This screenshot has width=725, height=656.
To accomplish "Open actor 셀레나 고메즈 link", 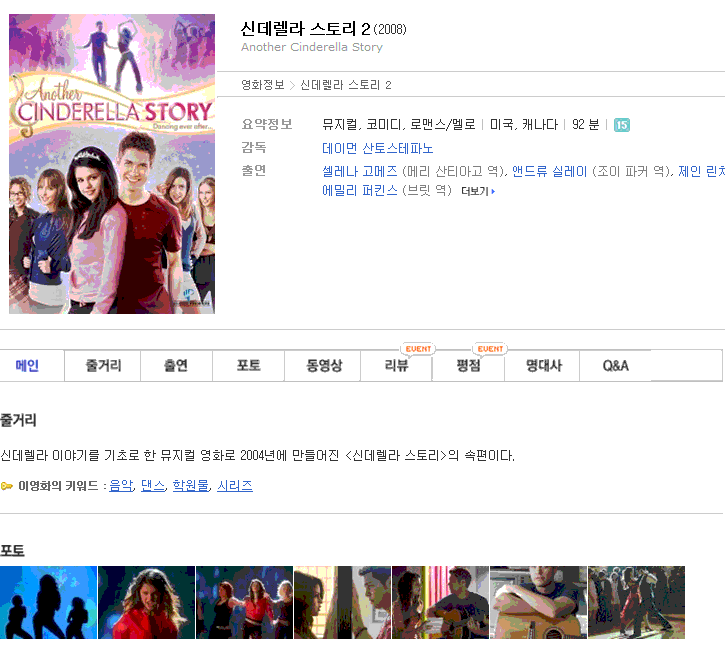I will coord(360,172).
